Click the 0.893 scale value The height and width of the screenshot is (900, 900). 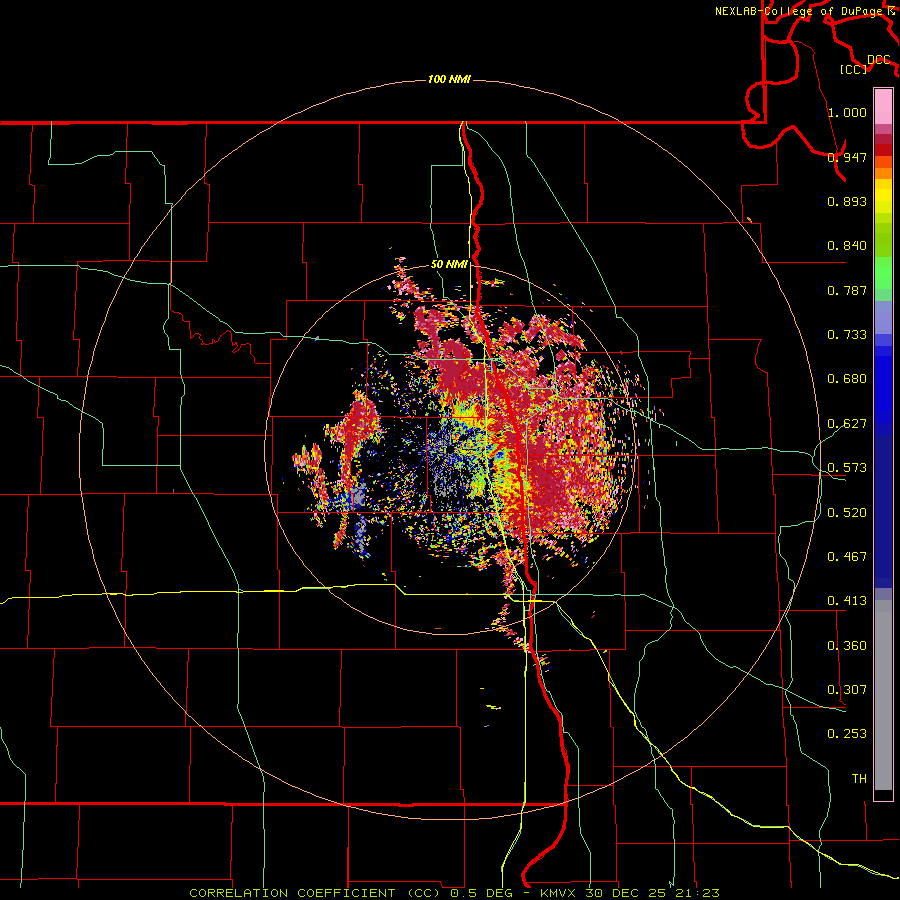(x=847, y=201)
